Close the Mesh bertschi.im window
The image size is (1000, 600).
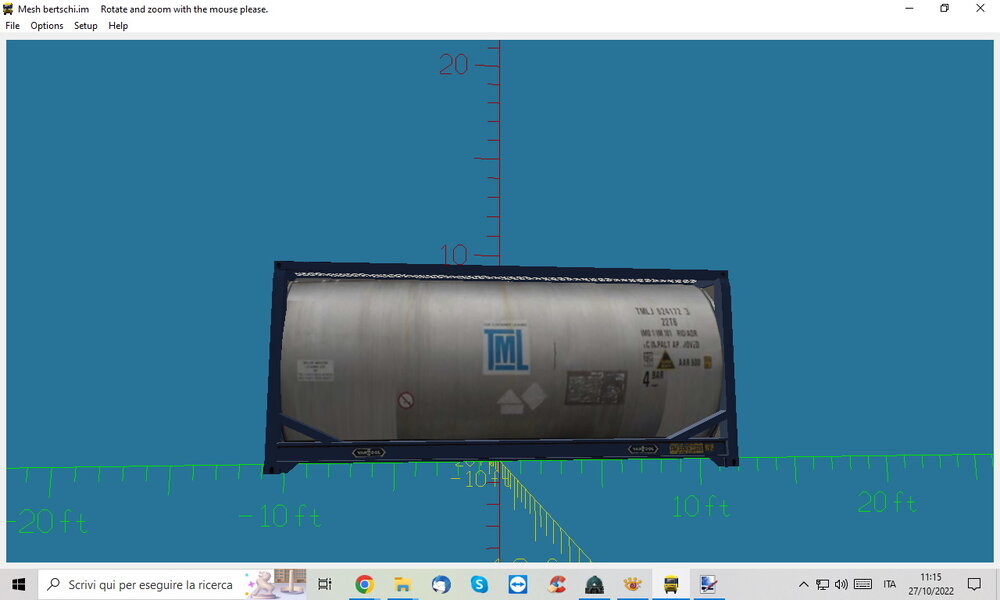(980, 8)
